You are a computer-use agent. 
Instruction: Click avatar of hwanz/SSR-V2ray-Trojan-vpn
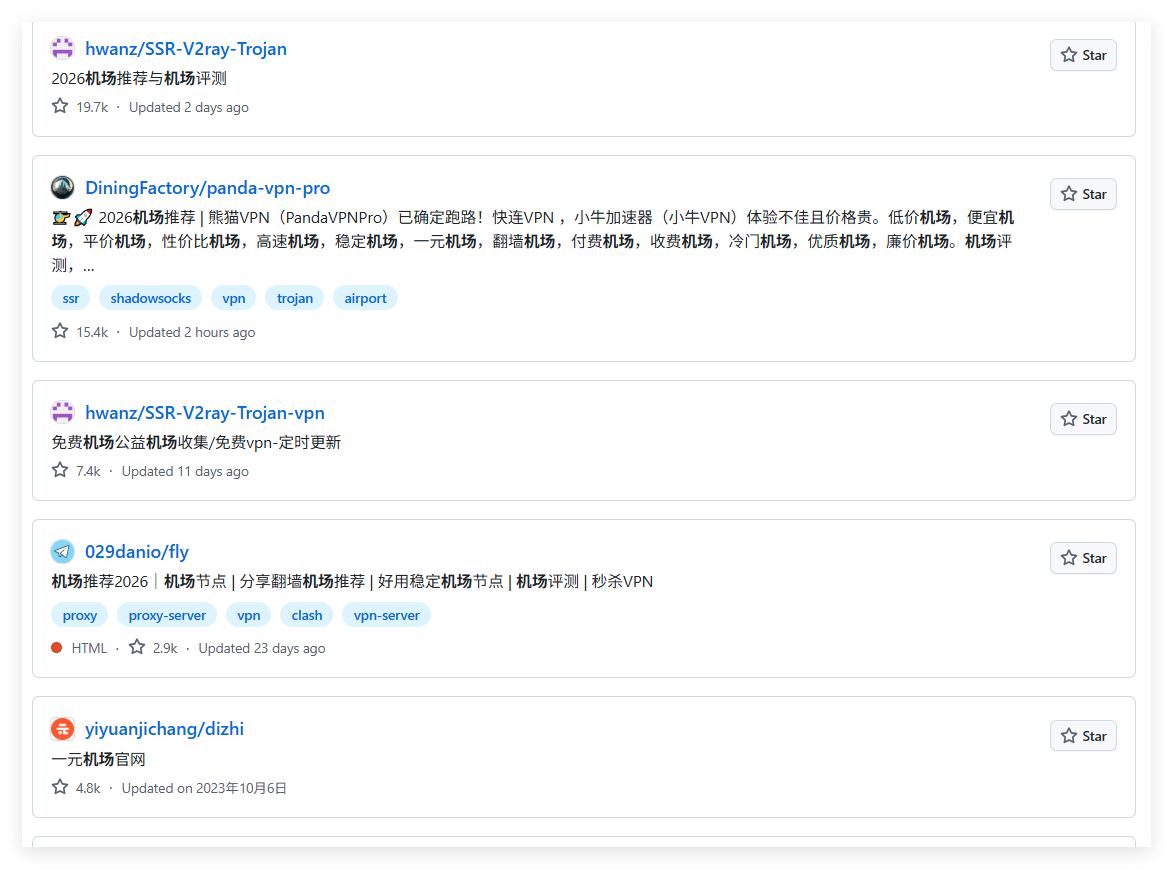pos(63,413)
